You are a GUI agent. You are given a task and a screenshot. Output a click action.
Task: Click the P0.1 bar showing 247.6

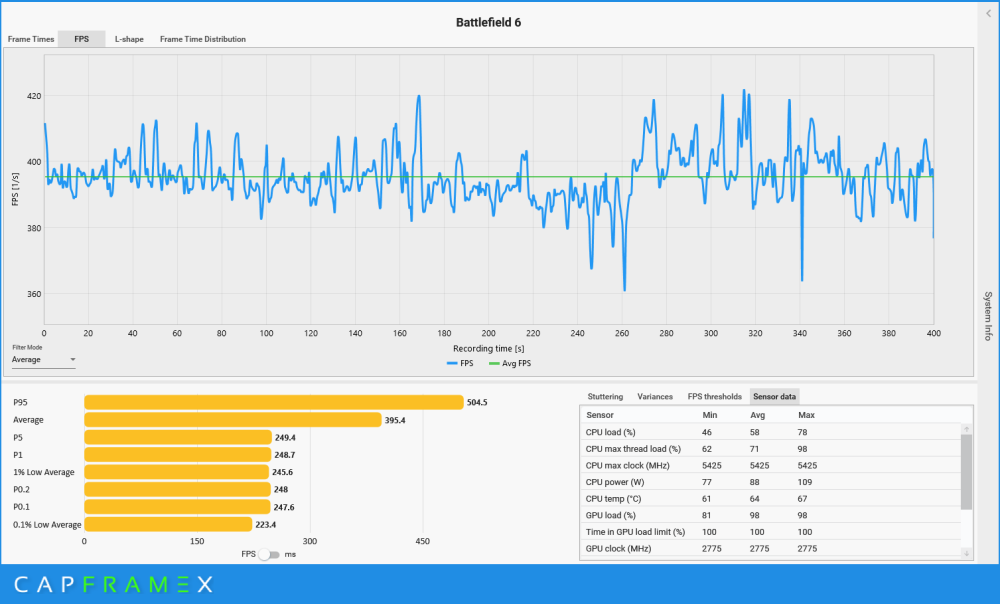177,507
